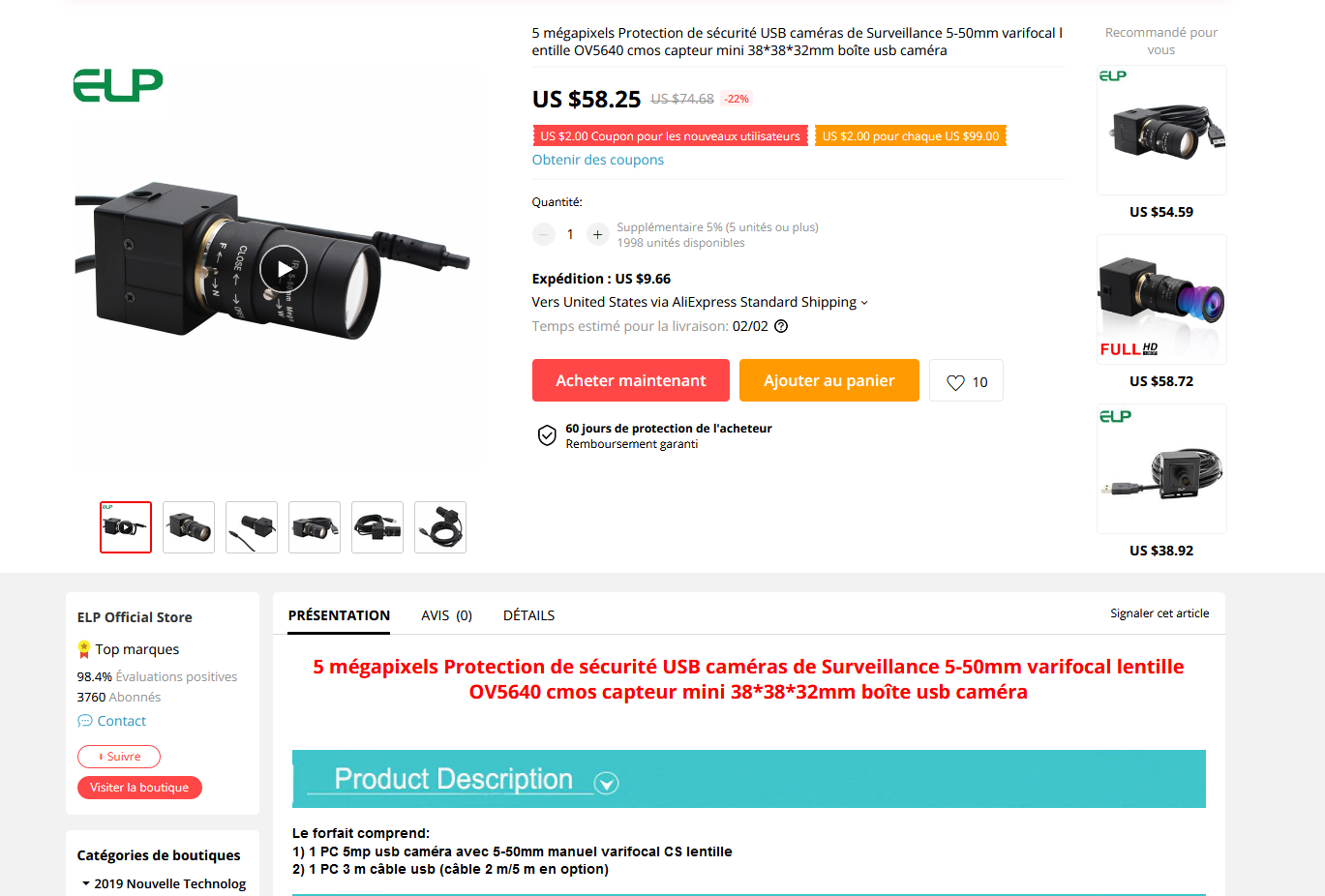
Task: Open the Obtenir des coupons link
Action: click(x=597, y=160)
